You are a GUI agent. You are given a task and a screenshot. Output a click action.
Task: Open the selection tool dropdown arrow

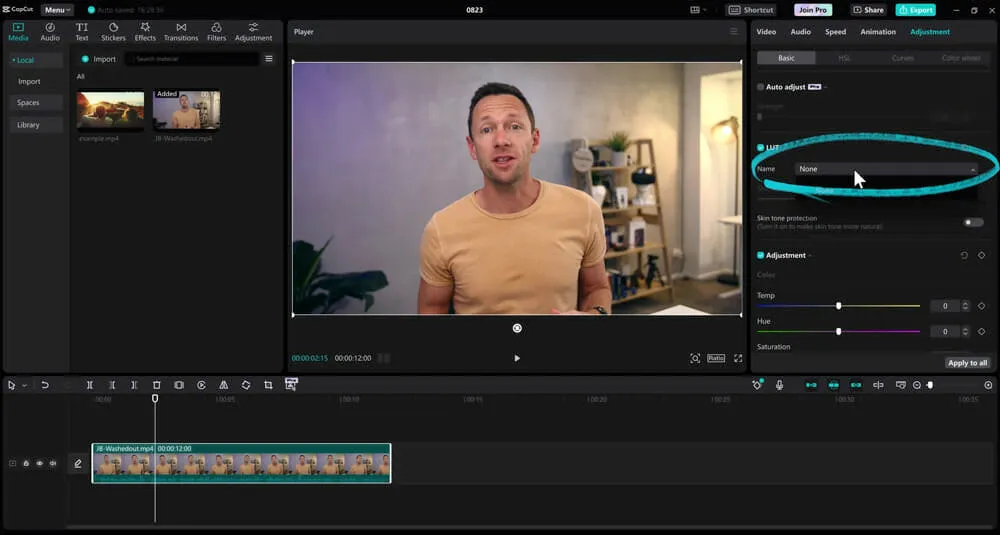point(24,385)
